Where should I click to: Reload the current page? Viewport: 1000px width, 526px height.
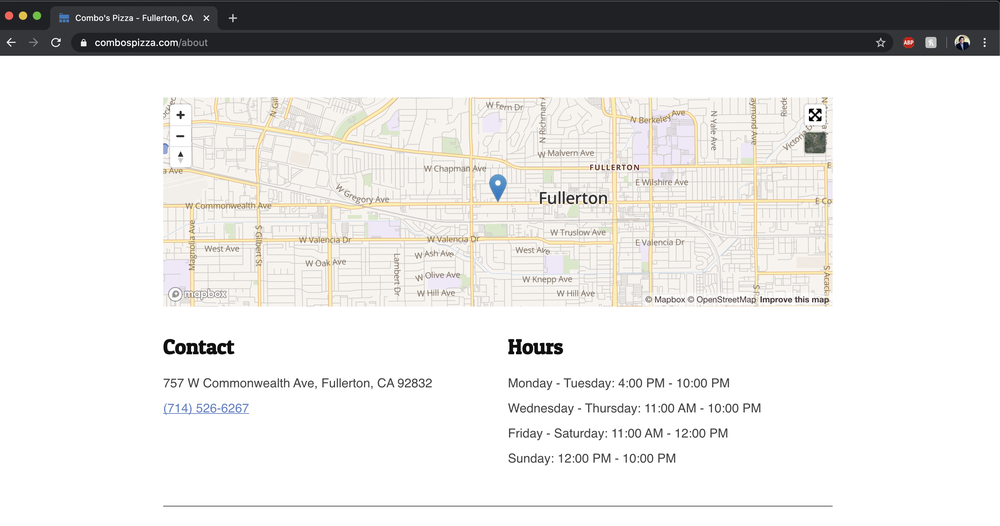(x=56, y=43)
